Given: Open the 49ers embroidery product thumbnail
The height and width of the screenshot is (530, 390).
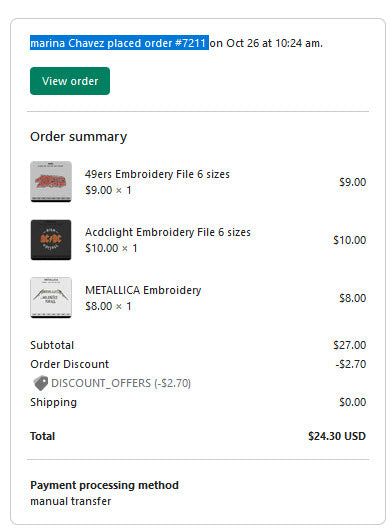Looking at the screenshot, I should pos(51,182).
